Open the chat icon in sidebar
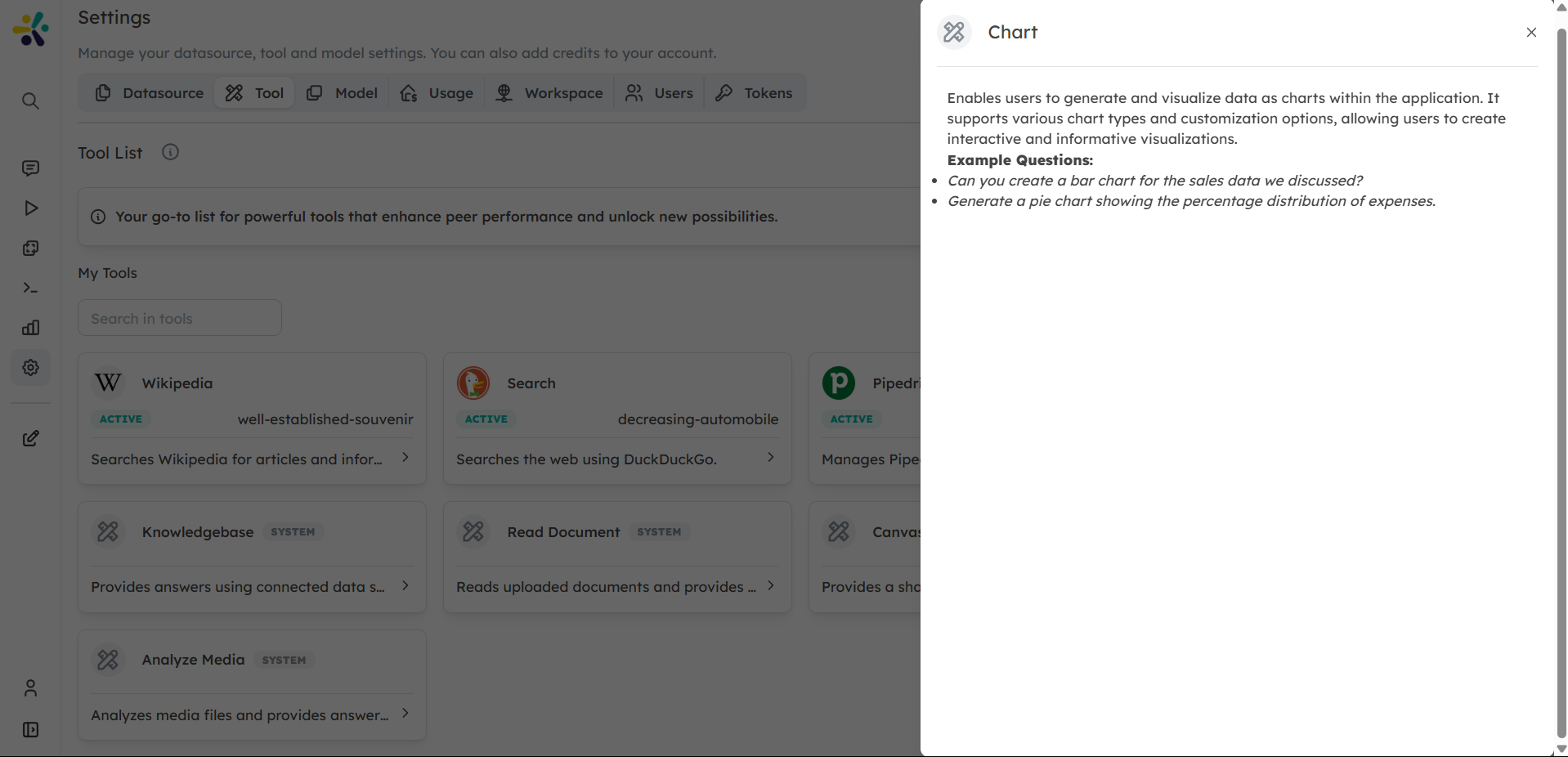 (30, 168)
